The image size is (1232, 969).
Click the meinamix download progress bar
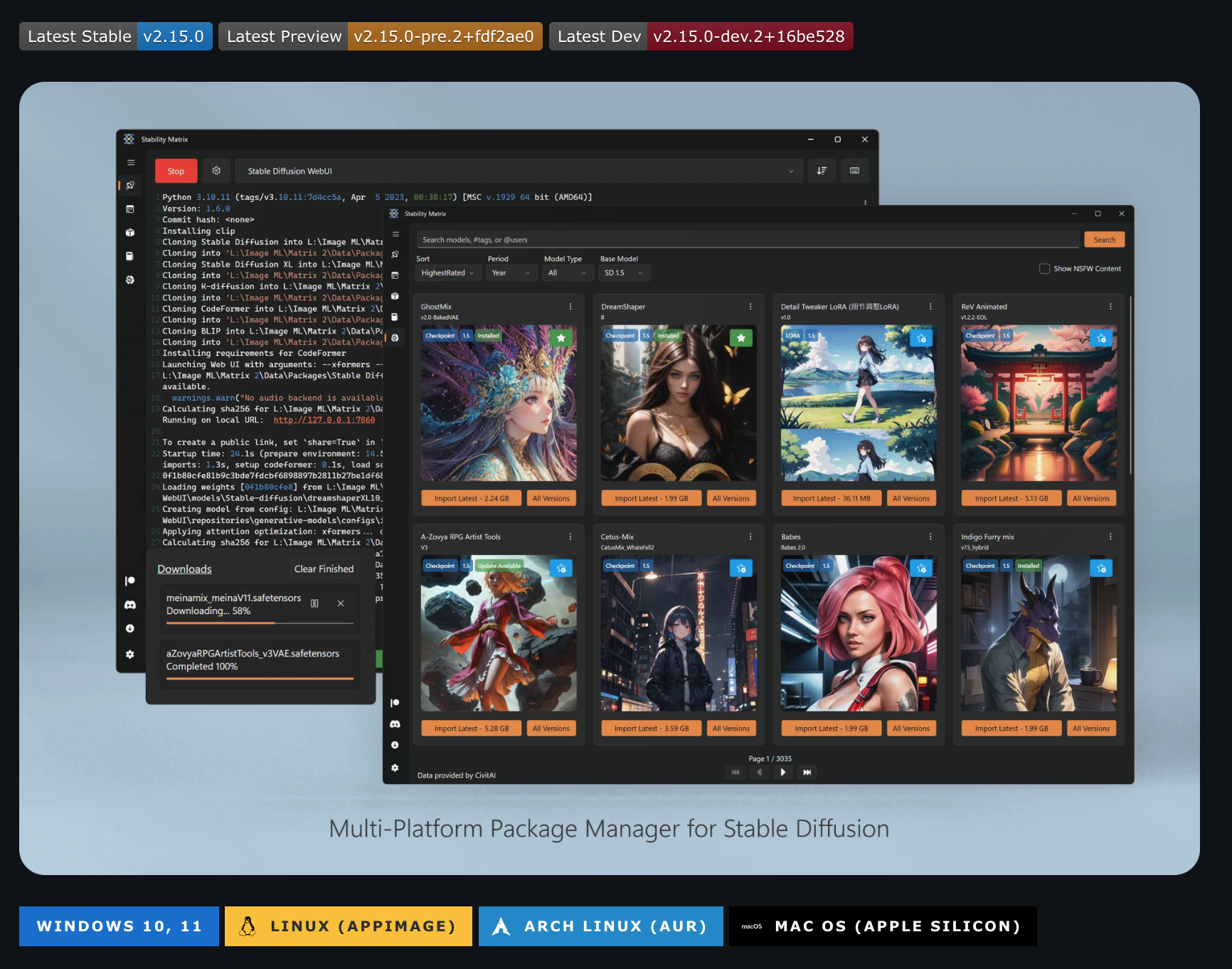point(260,623)
